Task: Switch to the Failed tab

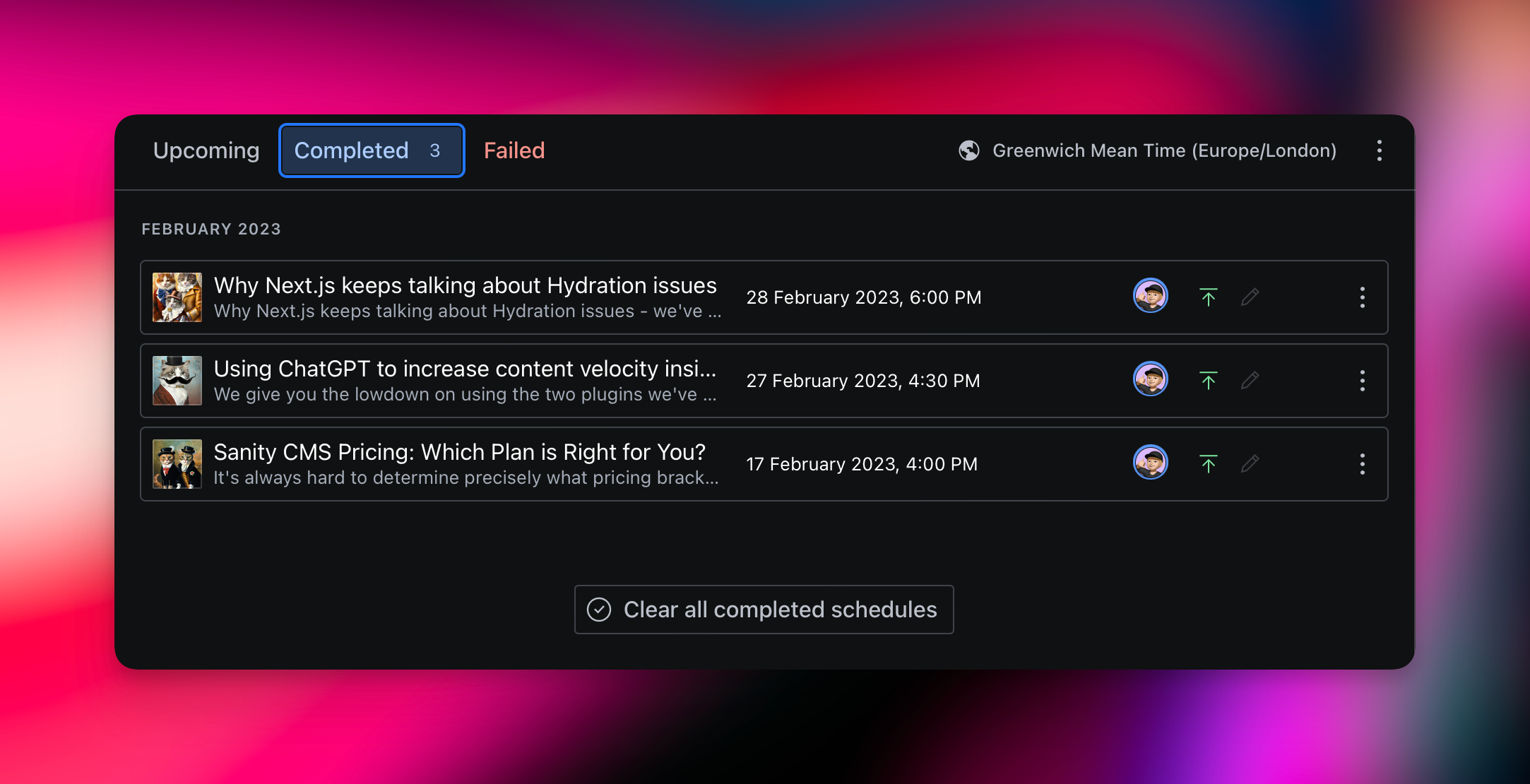Action: click(514, 150)
